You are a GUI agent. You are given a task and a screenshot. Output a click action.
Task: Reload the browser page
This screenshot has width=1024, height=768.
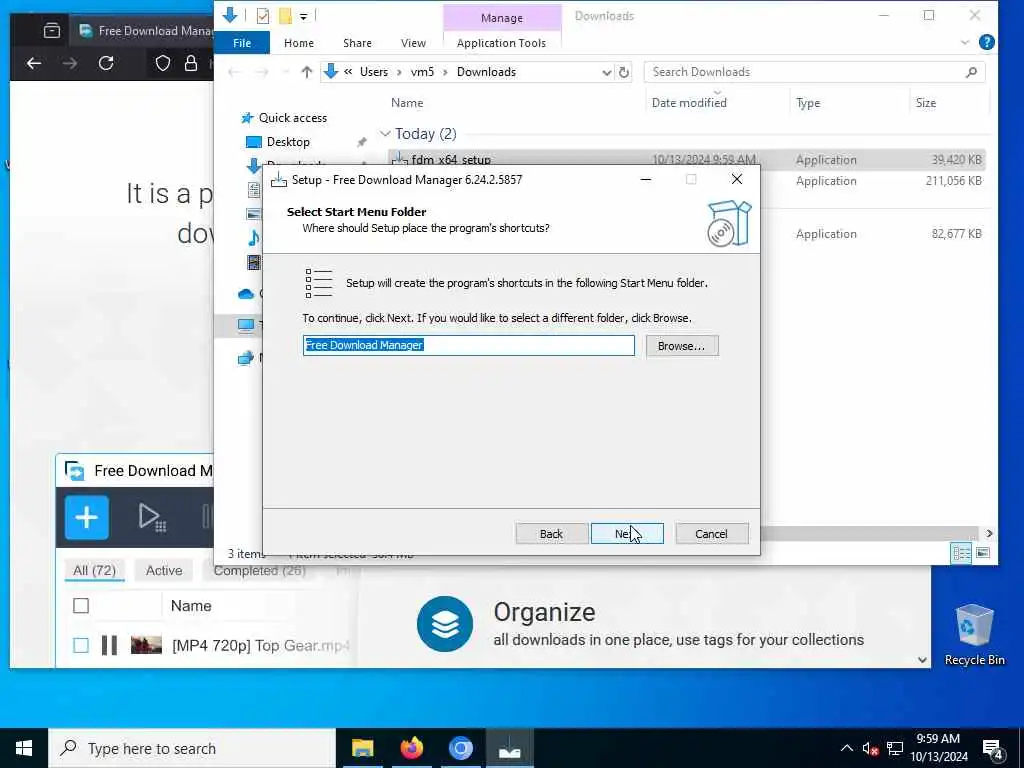pyautogui.click(x=106, y=63)
